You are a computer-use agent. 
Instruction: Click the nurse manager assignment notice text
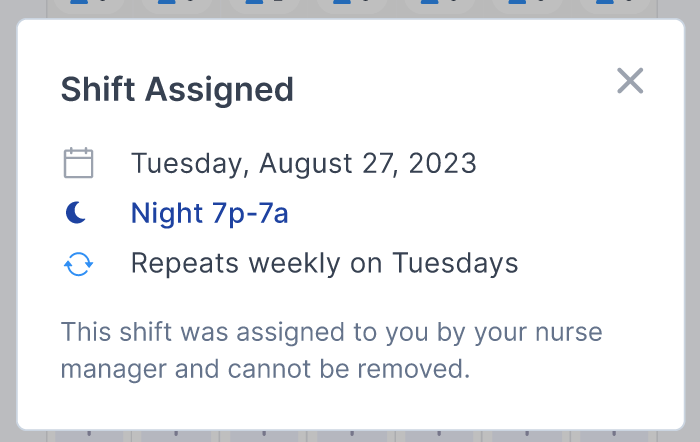coord(331,350)
